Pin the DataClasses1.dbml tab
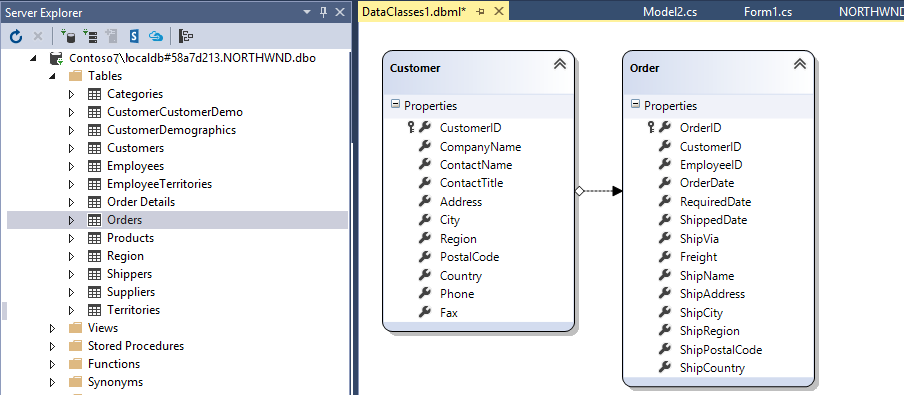The width and height of the screenshot is (904, 395). [481, 12]
